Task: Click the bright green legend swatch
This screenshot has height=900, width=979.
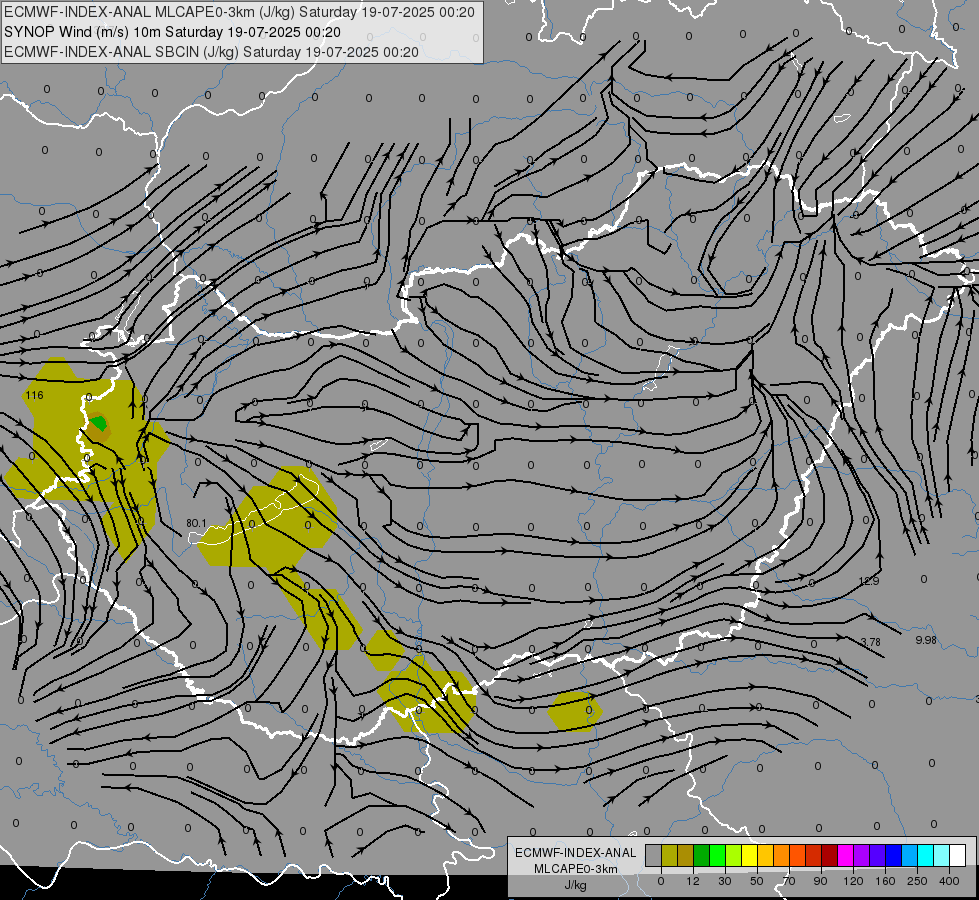Action: point(717,855)
